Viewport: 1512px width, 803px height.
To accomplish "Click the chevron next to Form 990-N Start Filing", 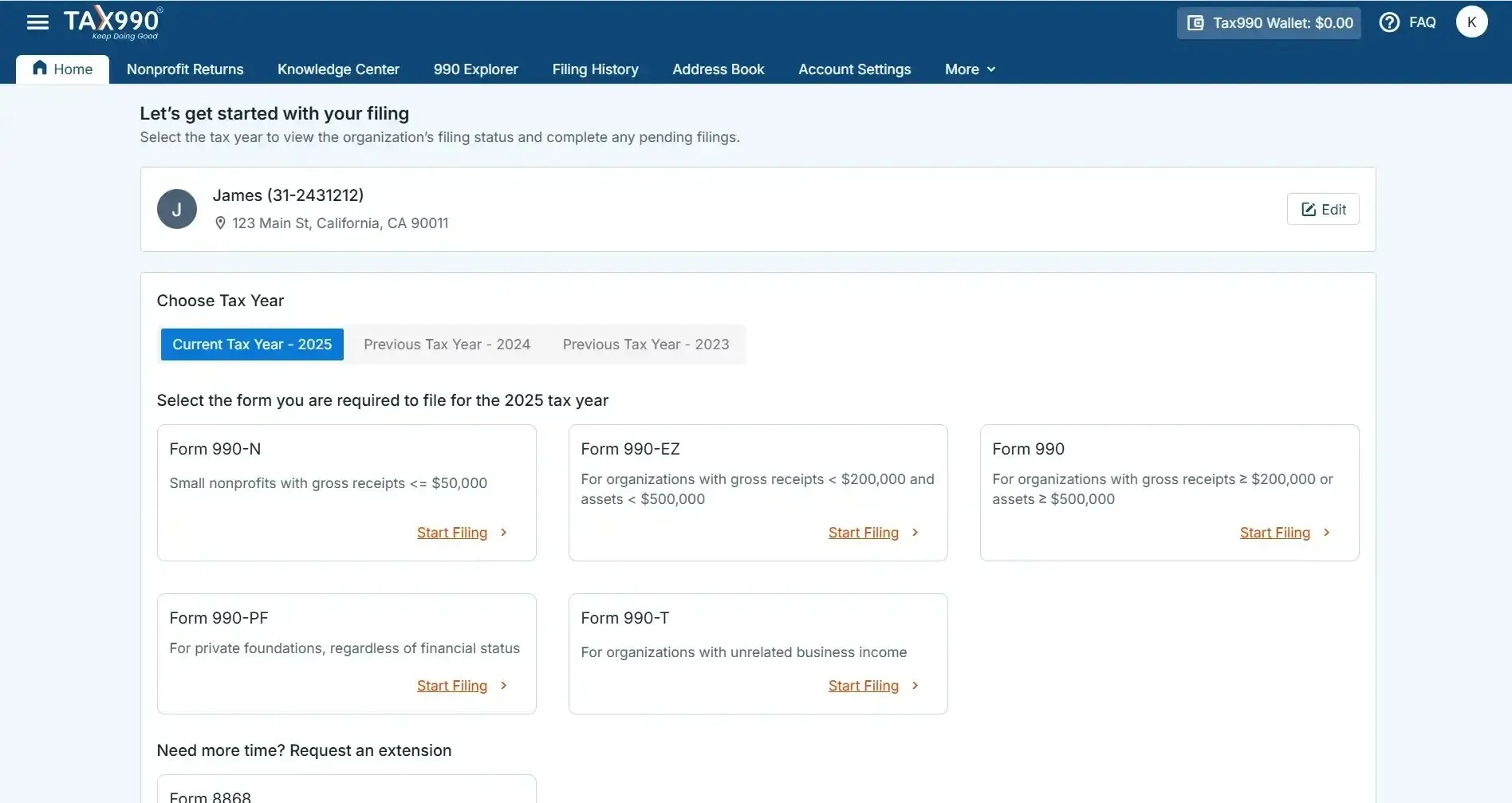I will coord(503,532).
